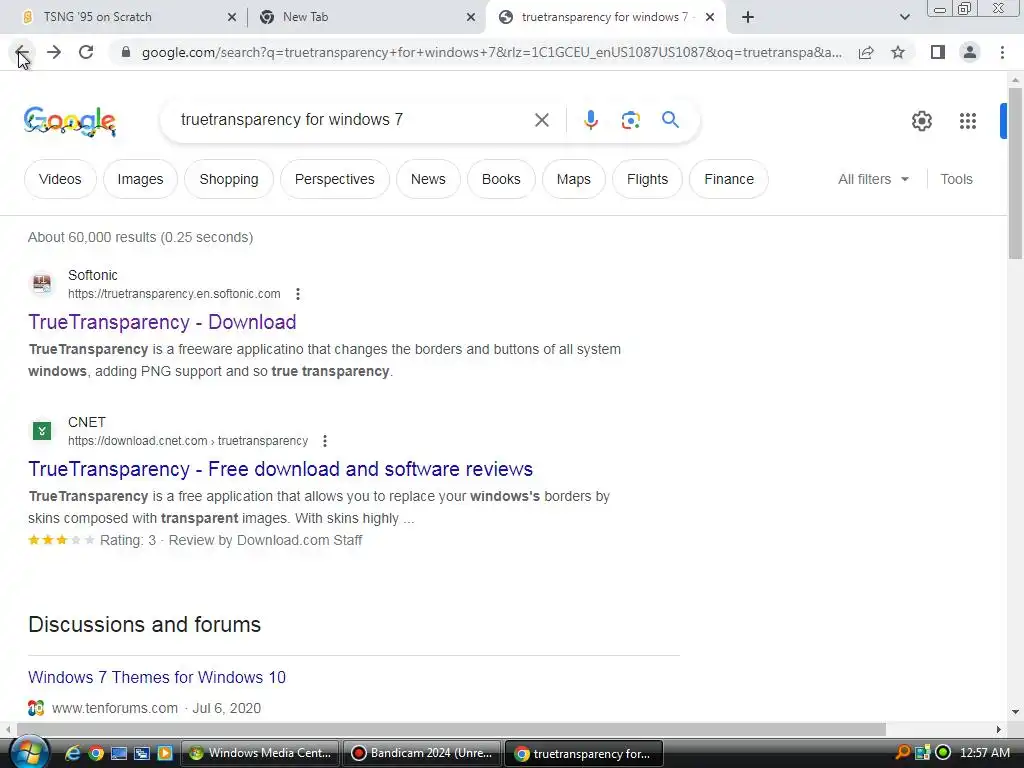Switch to the Bandicam 2024 taskbar button
Image resolution: width=1024 pixels, height=768 pixels.
click(x=422, y=753)
